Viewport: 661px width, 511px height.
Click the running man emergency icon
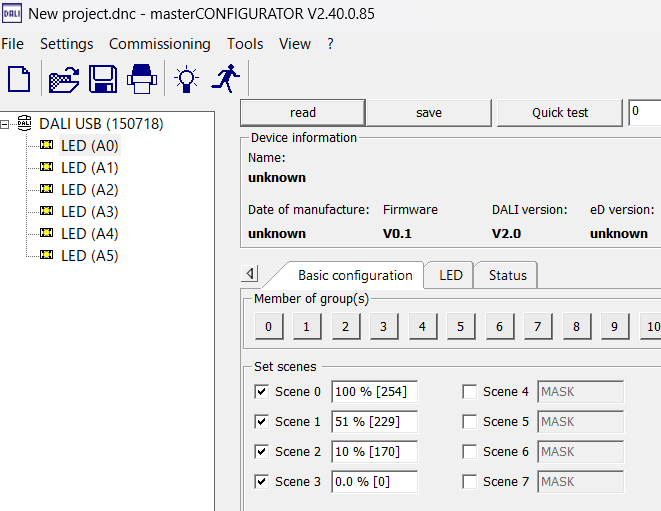(226, 78)
